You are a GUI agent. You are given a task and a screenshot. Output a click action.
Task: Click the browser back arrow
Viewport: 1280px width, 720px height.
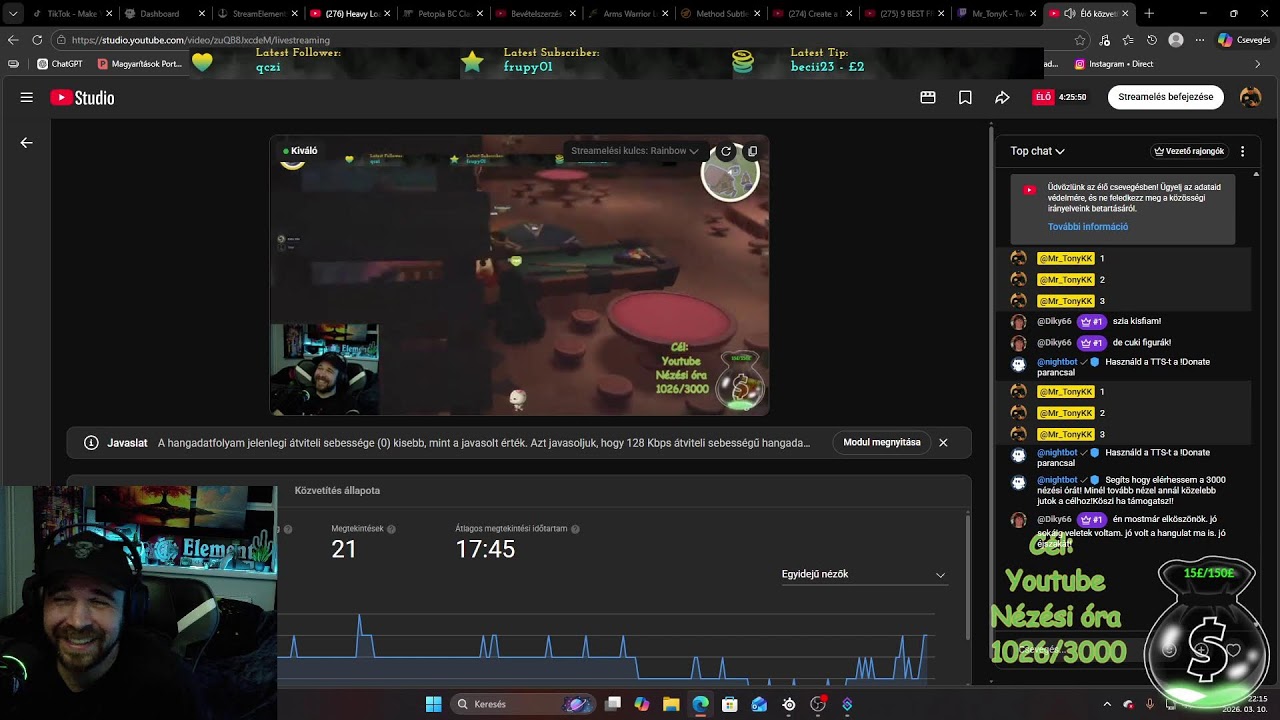point(13,40)
